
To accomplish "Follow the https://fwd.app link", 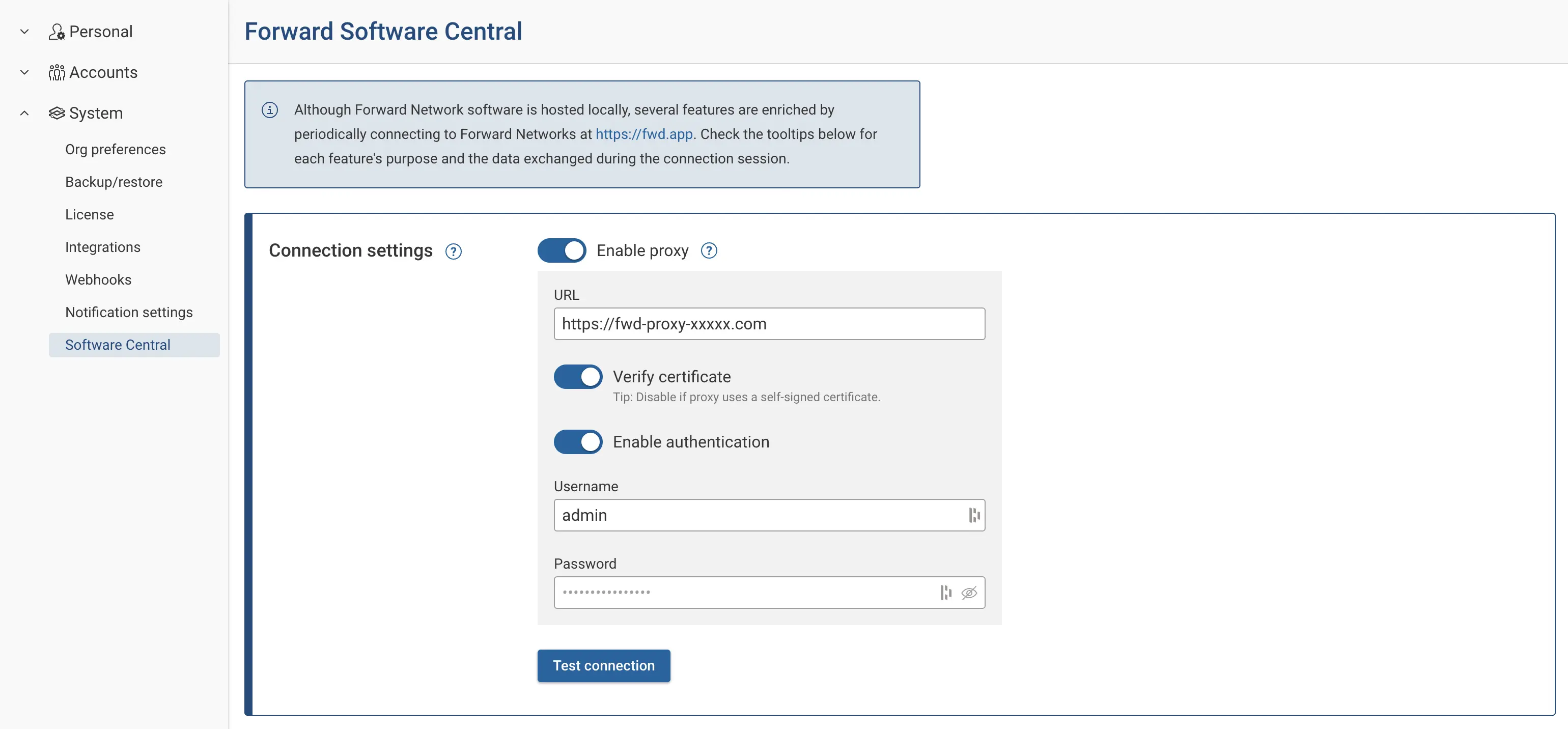I will 644,134.
